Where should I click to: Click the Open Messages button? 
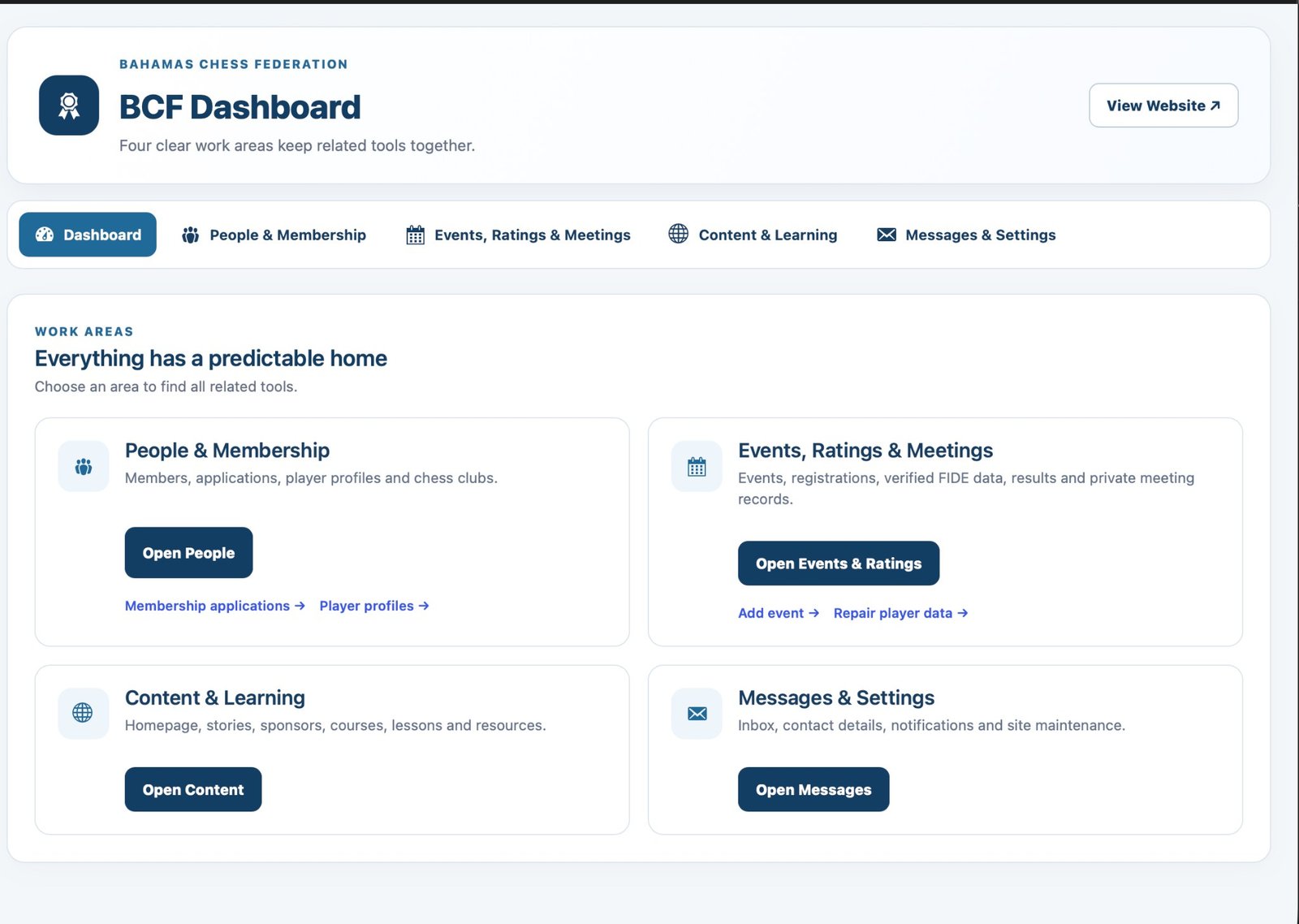[x=813, y=789]
